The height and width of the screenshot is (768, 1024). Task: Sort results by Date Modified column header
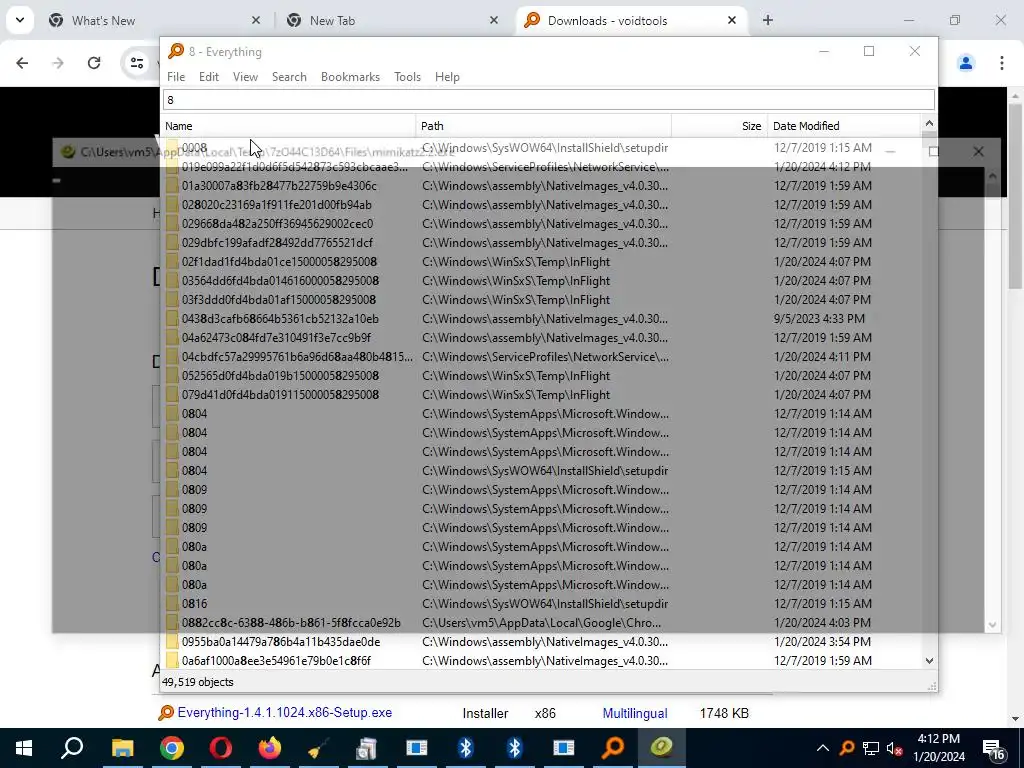pyautogui.click(x=844, y=126)
